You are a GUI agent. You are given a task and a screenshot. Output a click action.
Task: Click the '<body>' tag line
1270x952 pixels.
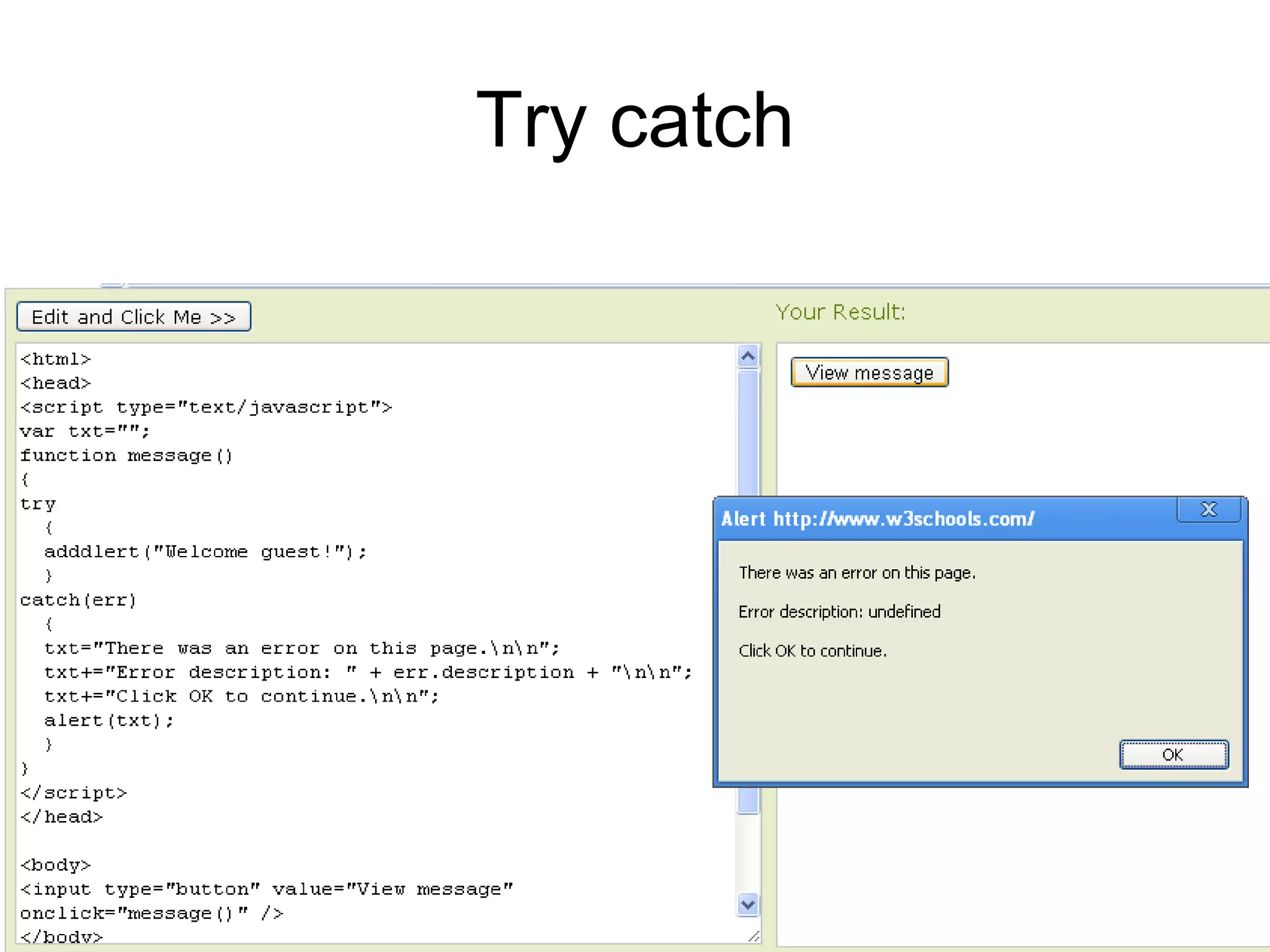click(x=55, y=865)
